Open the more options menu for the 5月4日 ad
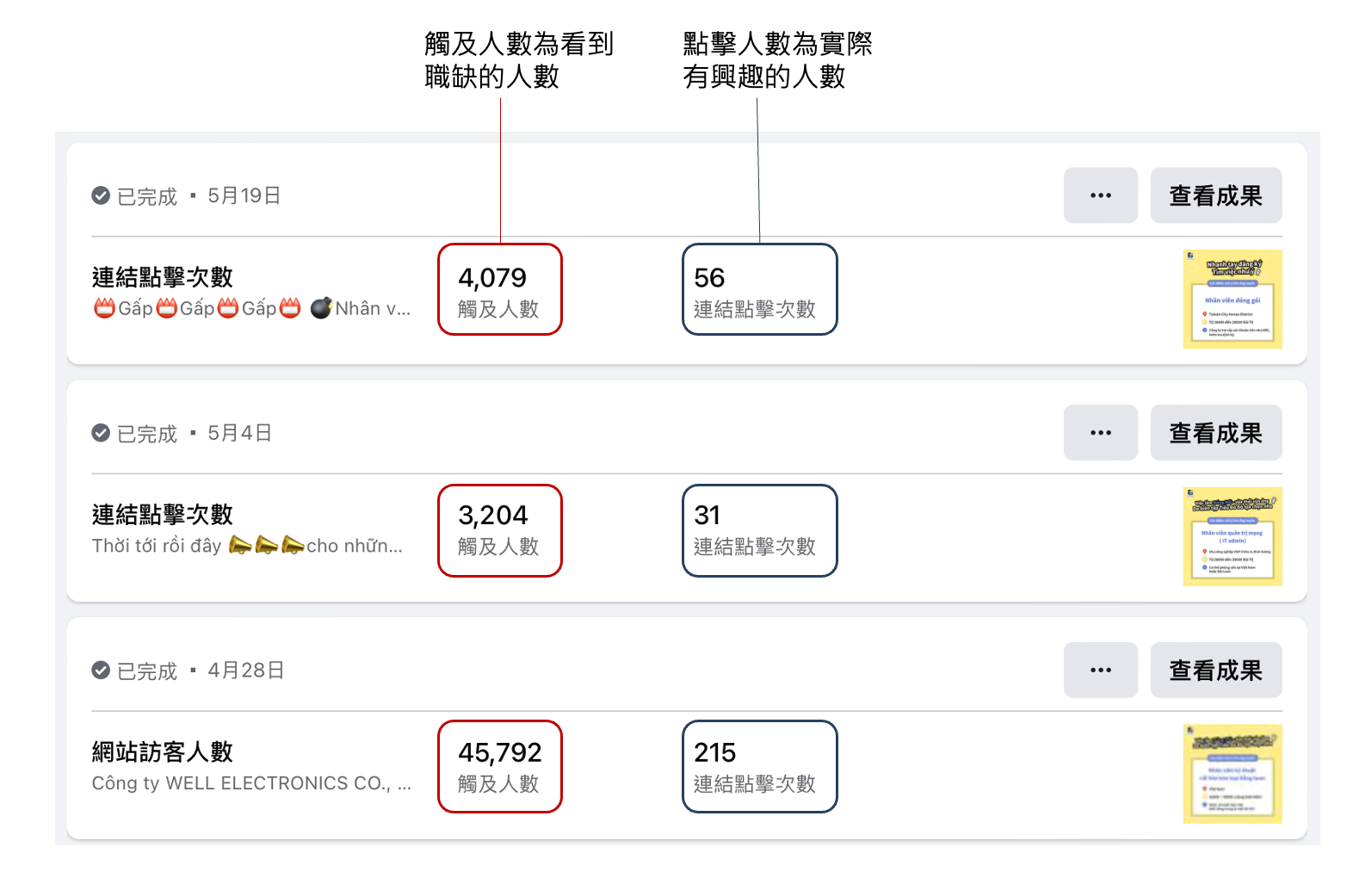 point(1100,433)
